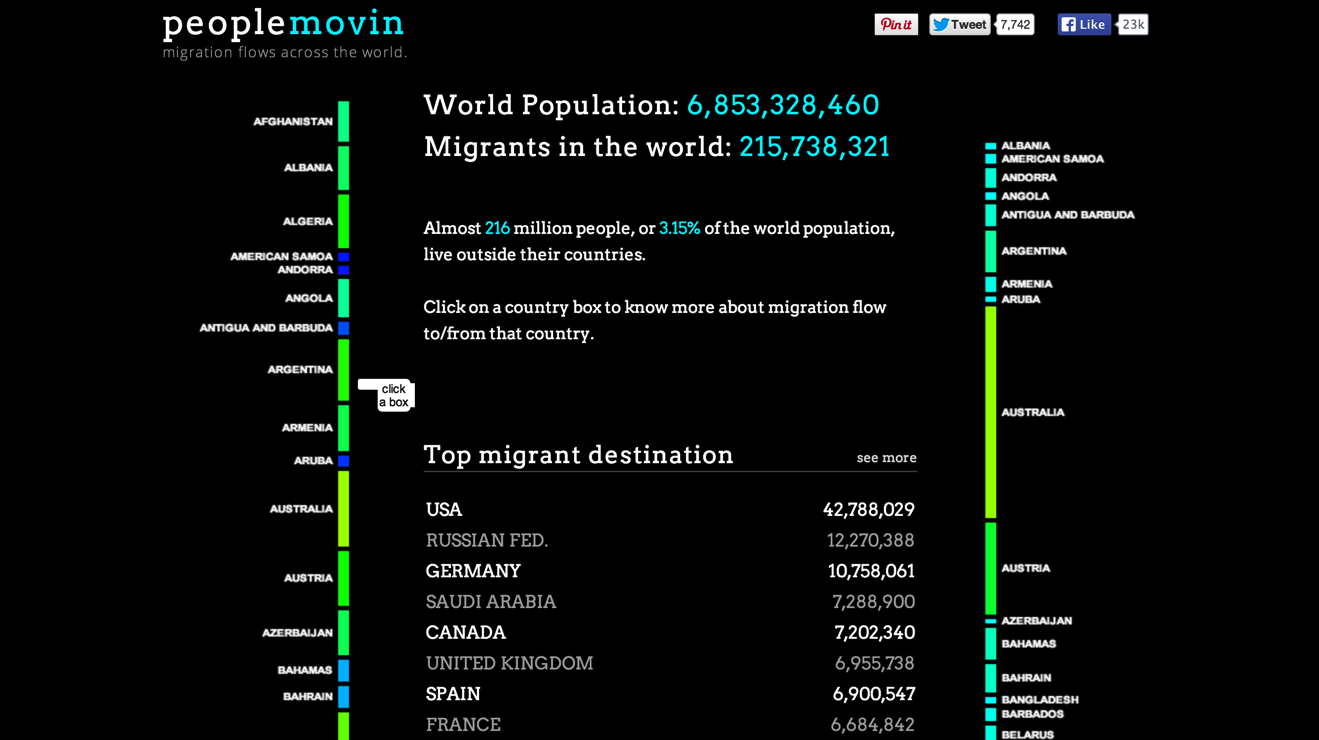Select SPAIN row in top destinations
Image resolution: width=1319 pixels, height=740 pixels.
pyautogui.click(x=670, y=694)
